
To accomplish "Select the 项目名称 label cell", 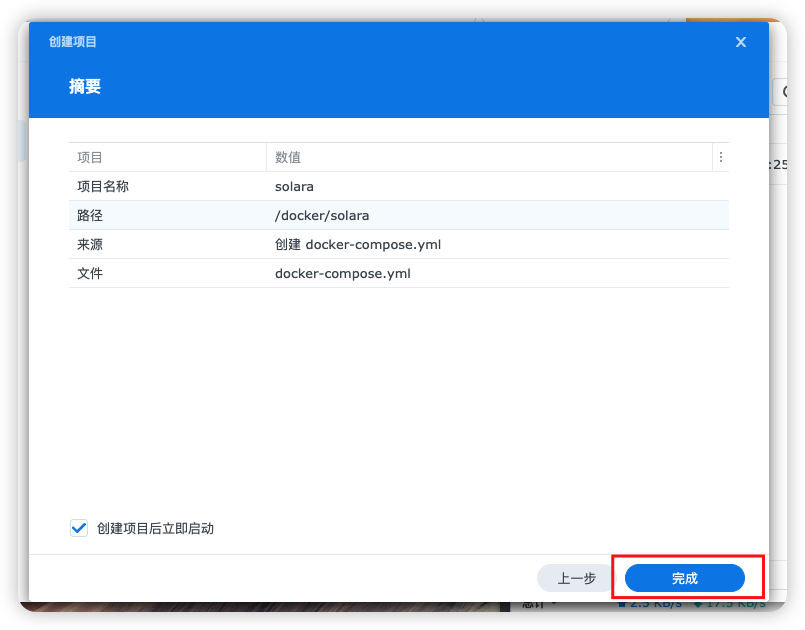I will [x=103, y=186].
